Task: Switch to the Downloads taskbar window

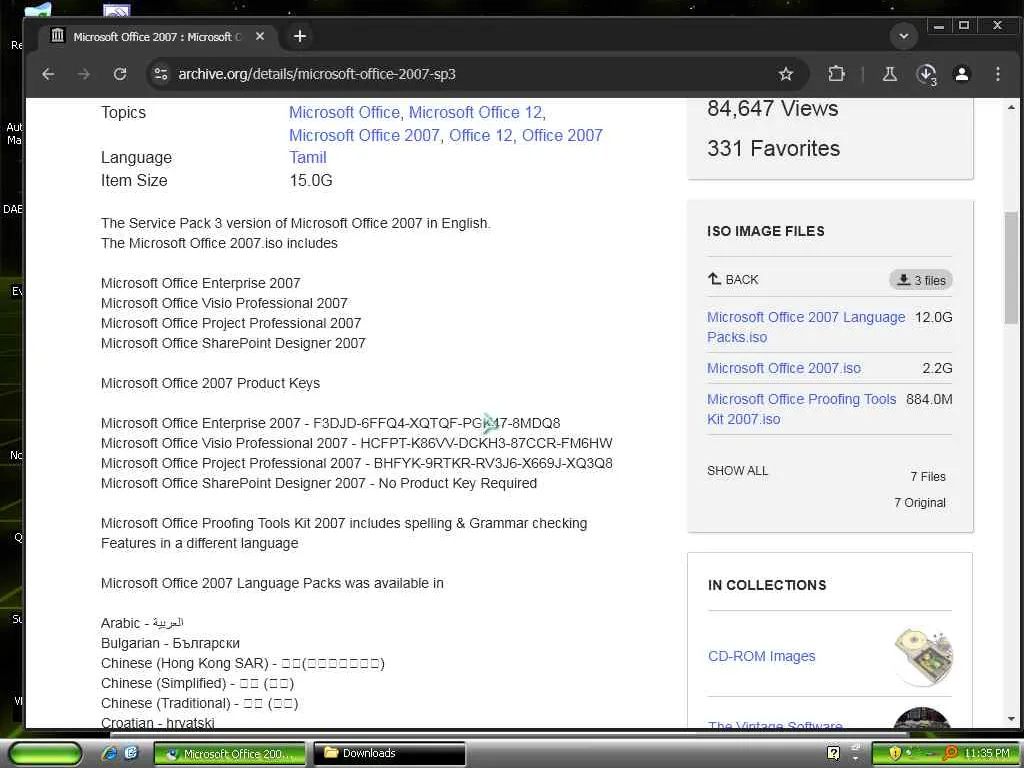Action: point(390,754)
